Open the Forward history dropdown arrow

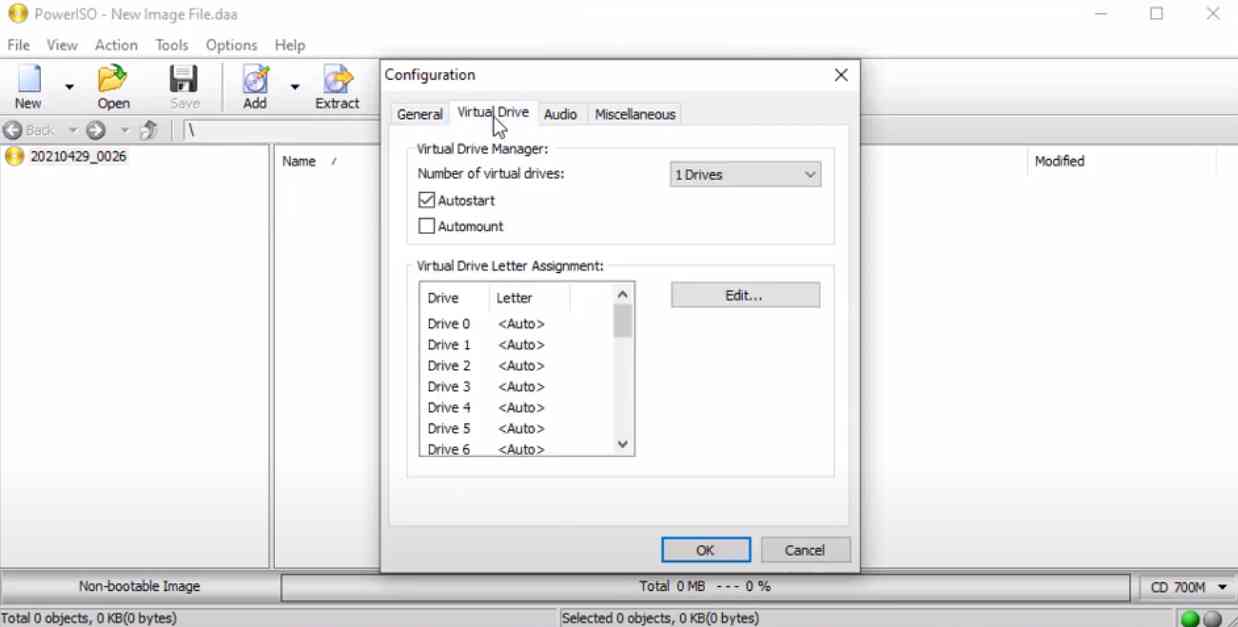point(125,130)
